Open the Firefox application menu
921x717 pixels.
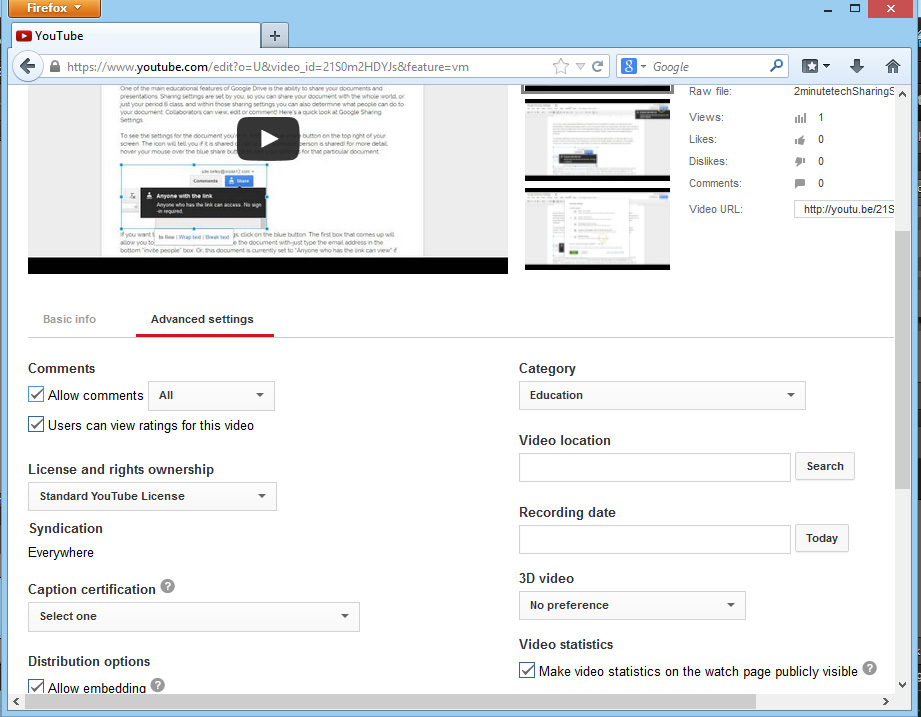pyautogui.click(x=54, y=8)
